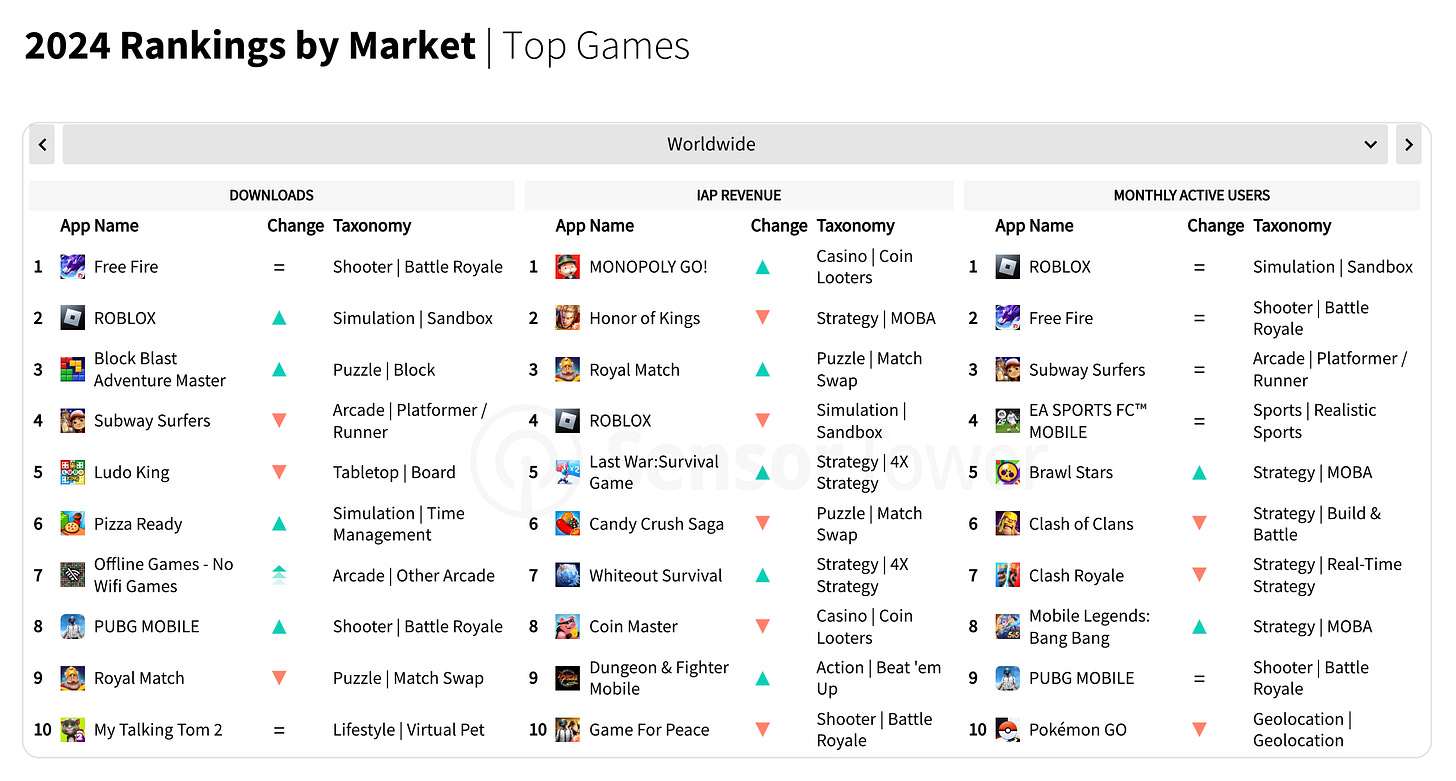Click the dropdown chevron beside Worldwide

(1370, 144)
